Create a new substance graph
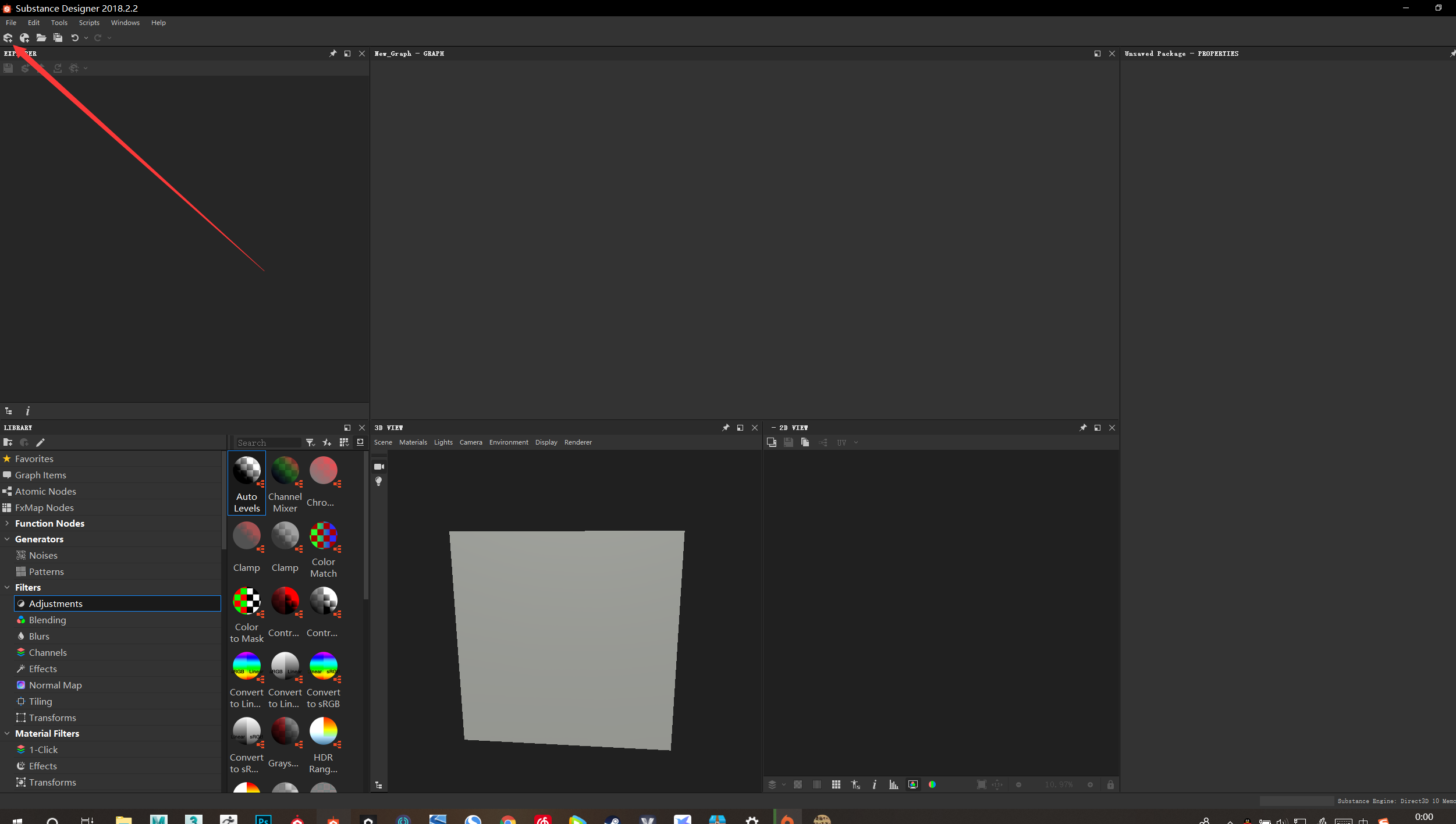Image resolution: width=1456 pixels, height=824 pixels. (25, 37)
